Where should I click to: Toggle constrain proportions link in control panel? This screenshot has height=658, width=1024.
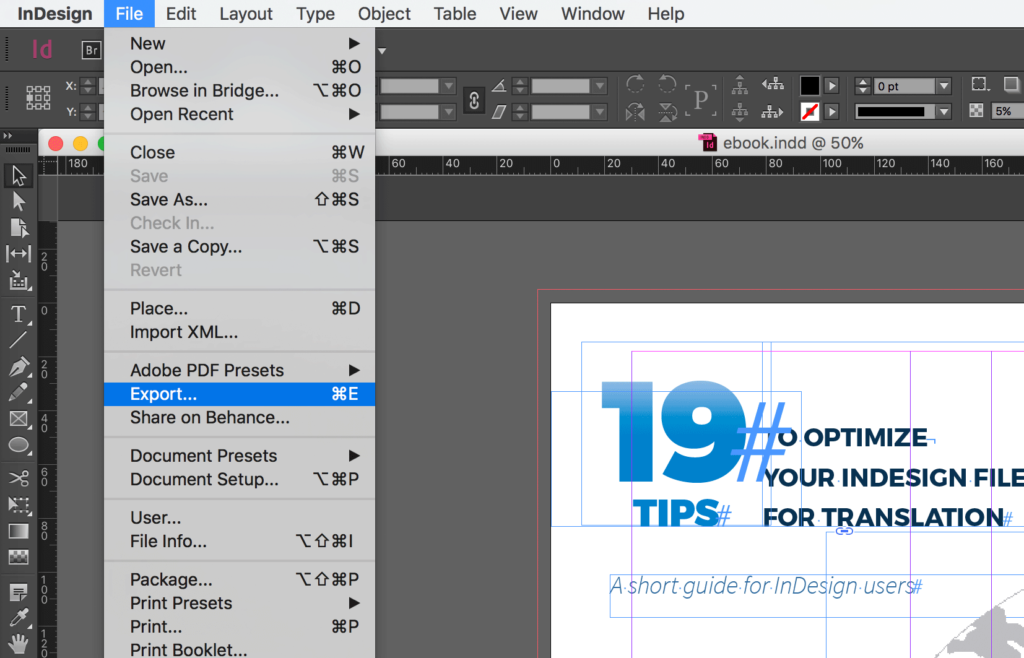tap(474, 99)
